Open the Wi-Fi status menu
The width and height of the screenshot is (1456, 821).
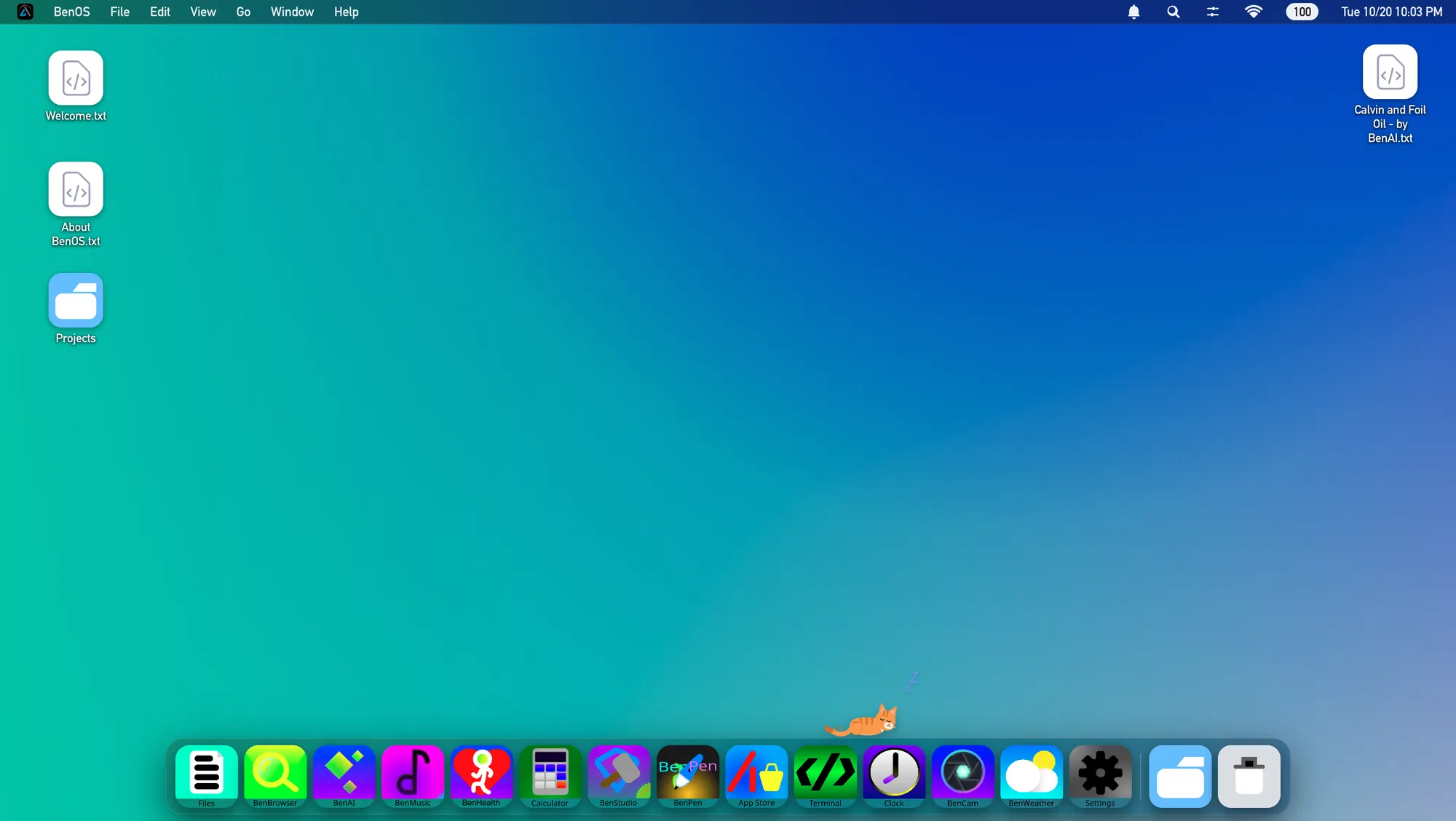[x=1254, y=12]
